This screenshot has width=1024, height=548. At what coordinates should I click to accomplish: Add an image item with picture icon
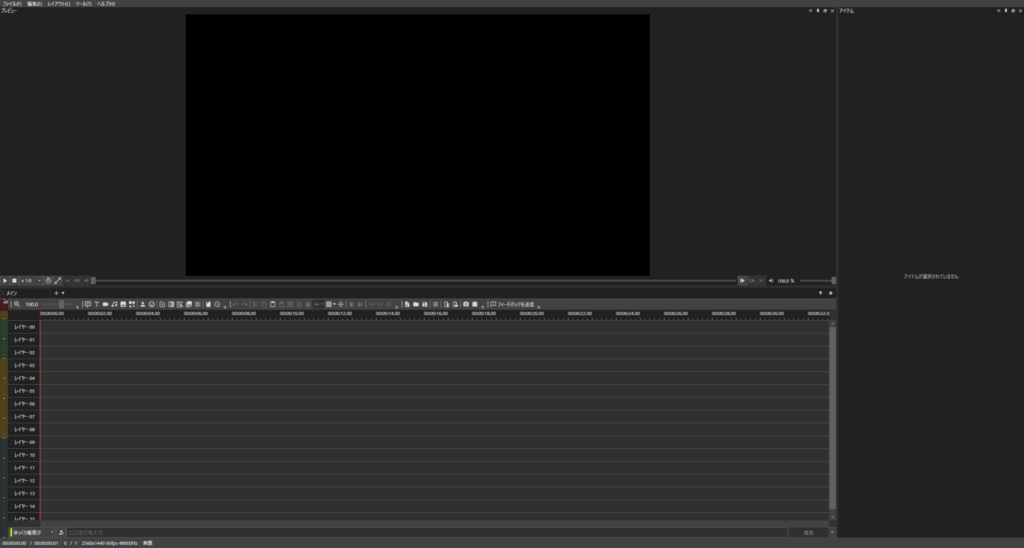(123, 304)
